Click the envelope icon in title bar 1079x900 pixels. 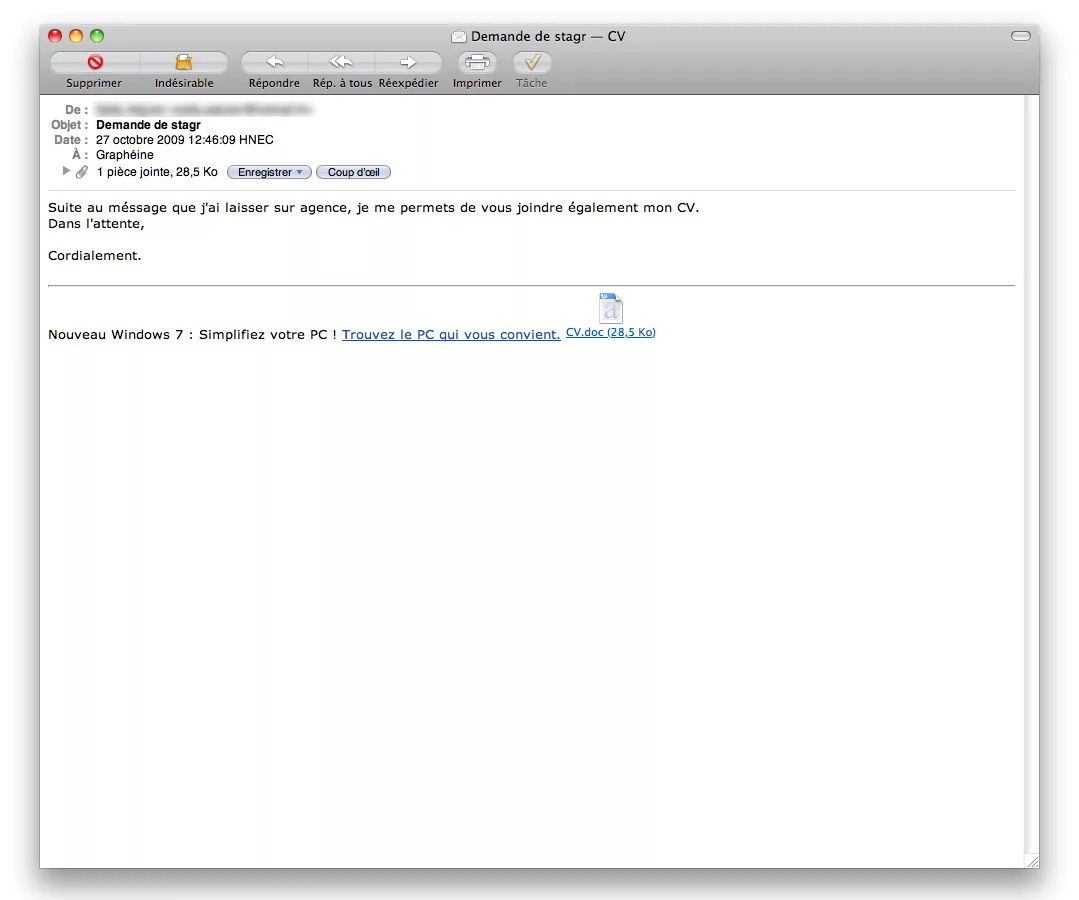[459, 37]
